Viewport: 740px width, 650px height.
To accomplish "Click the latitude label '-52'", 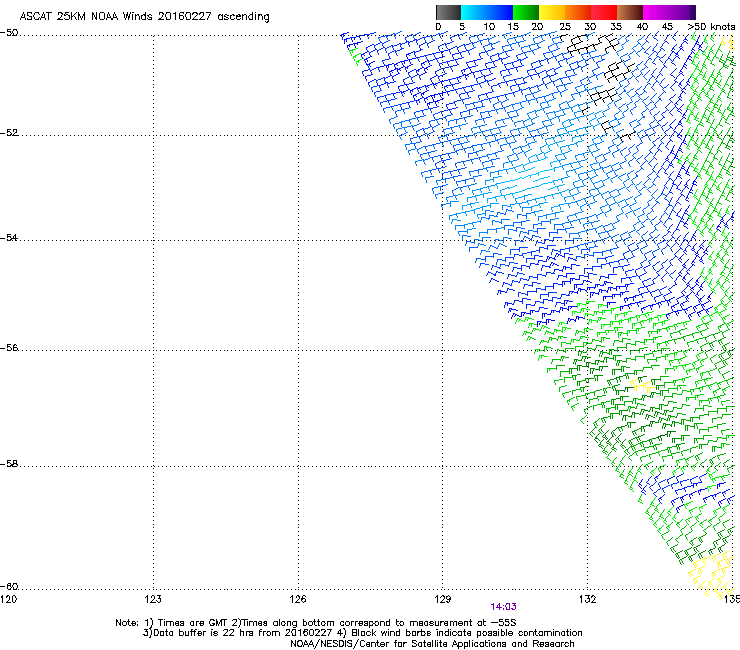I will point(9,133).
